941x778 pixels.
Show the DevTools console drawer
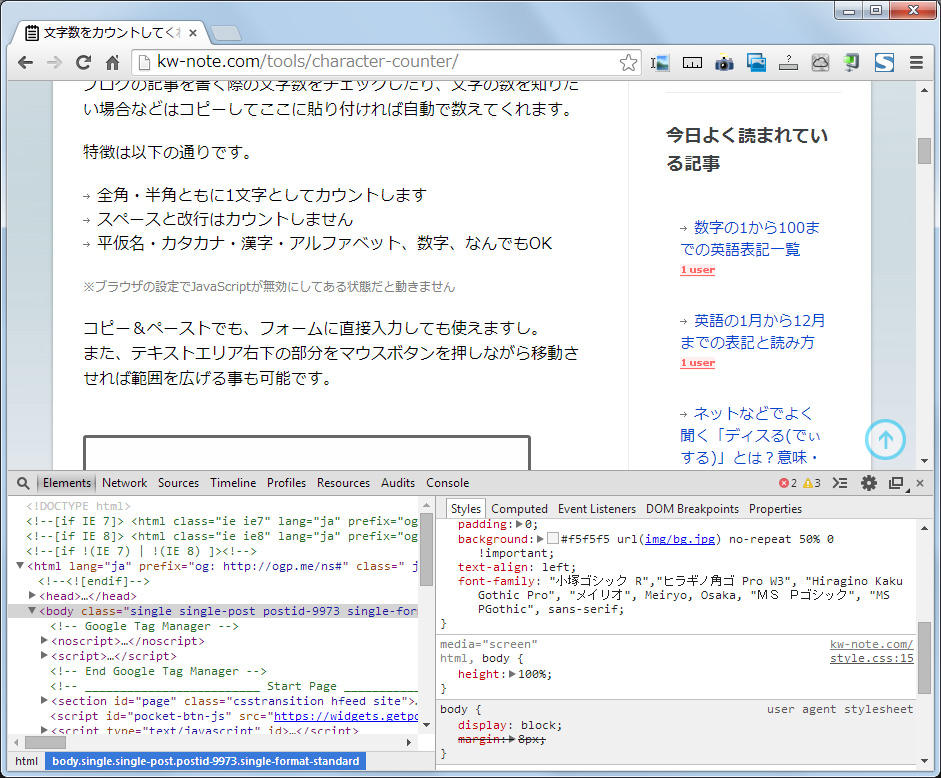(x=840, y=483)
